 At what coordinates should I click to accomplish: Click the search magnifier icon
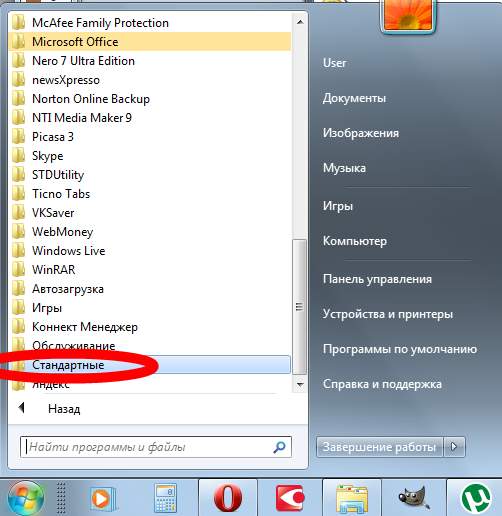pyautogui.click(x=279, y=447)
